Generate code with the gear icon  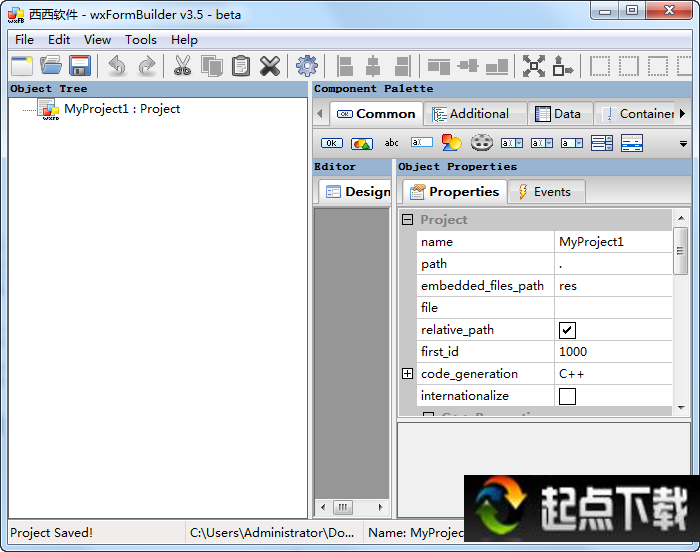click(307, 66)
